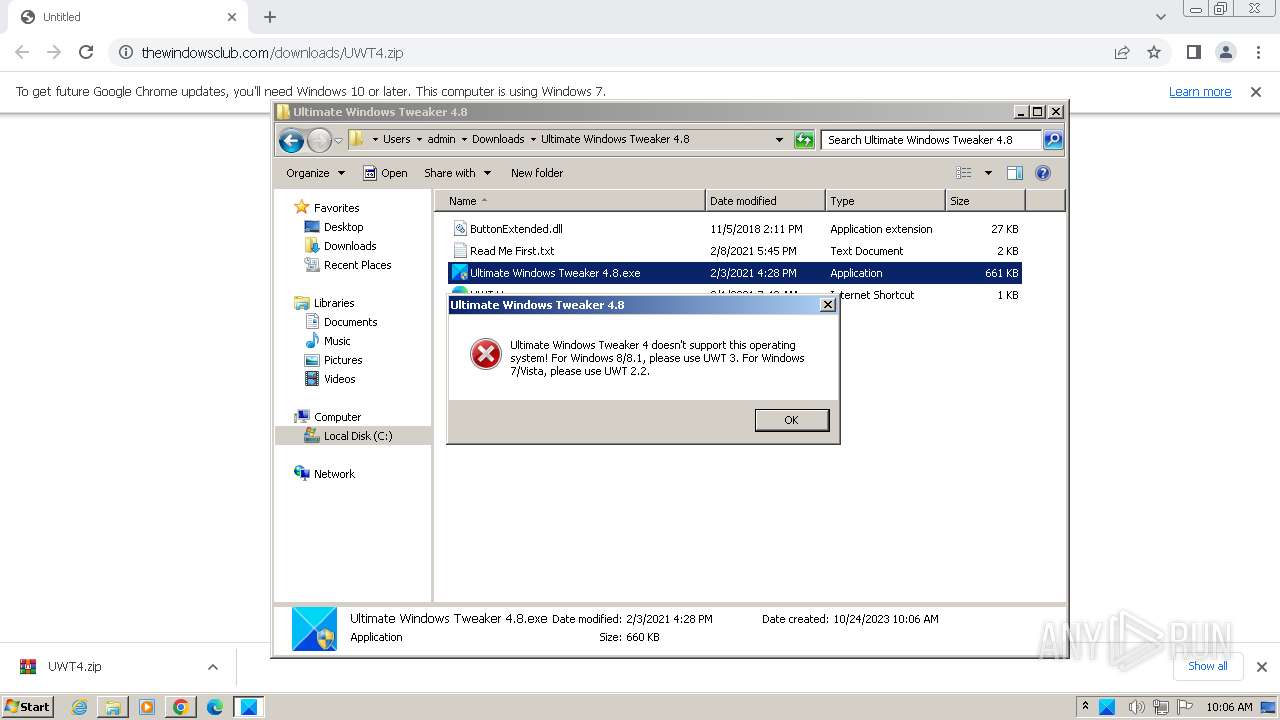Sort by Size column header
The width and height of the screenshot is (1280, 720).
point(986,201)
